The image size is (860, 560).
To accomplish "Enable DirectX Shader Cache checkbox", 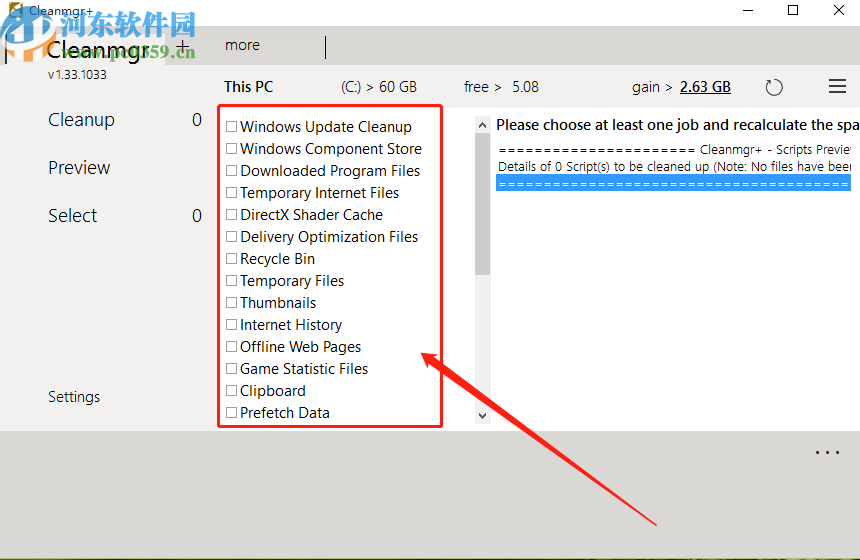I will click(231, 214).
